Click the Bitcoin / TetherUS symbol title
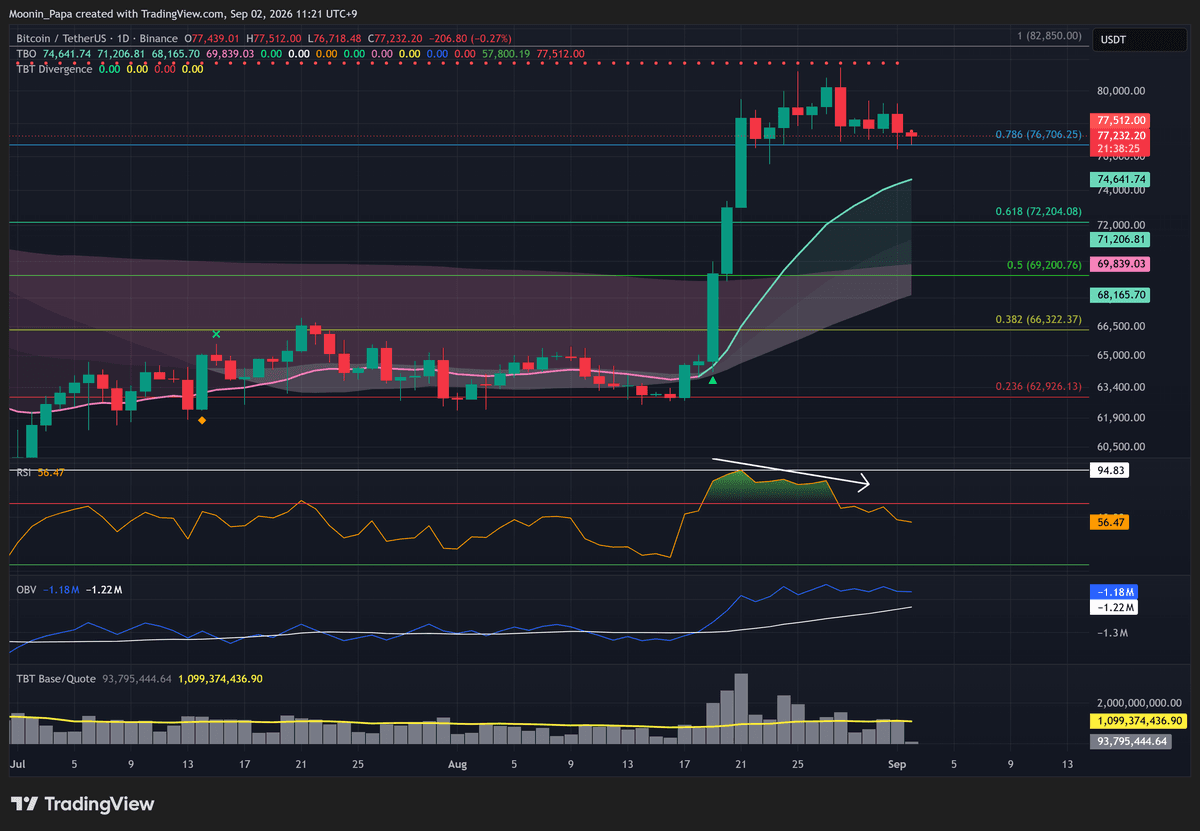The width and height of the screenshot is (1200, 831). coord(64,38)
